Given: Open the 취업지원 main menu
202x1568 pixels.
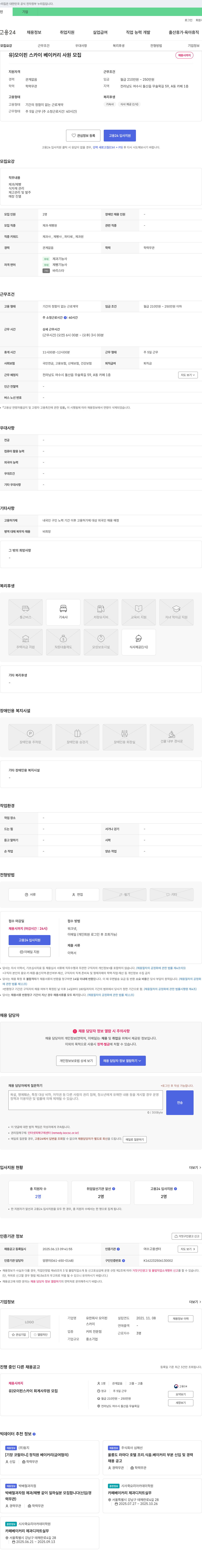Looking at the screenshot, I should pos(67,32).
